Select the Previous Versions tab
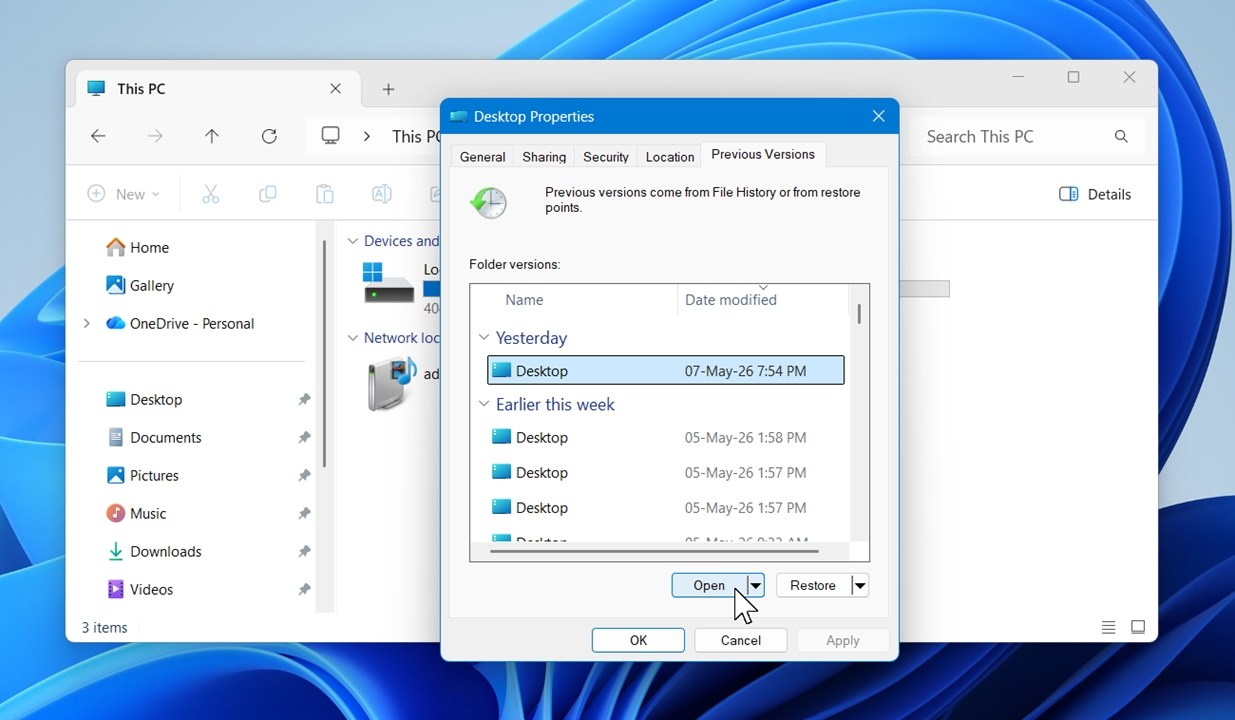1235x720 pixels. coord(763,154)
